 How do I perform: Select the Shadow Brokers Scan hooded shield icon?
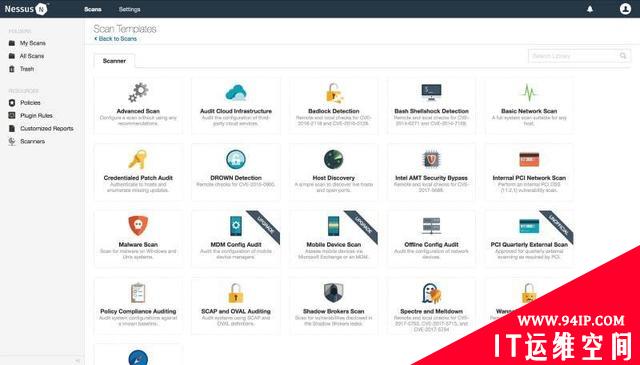(333, 293)
